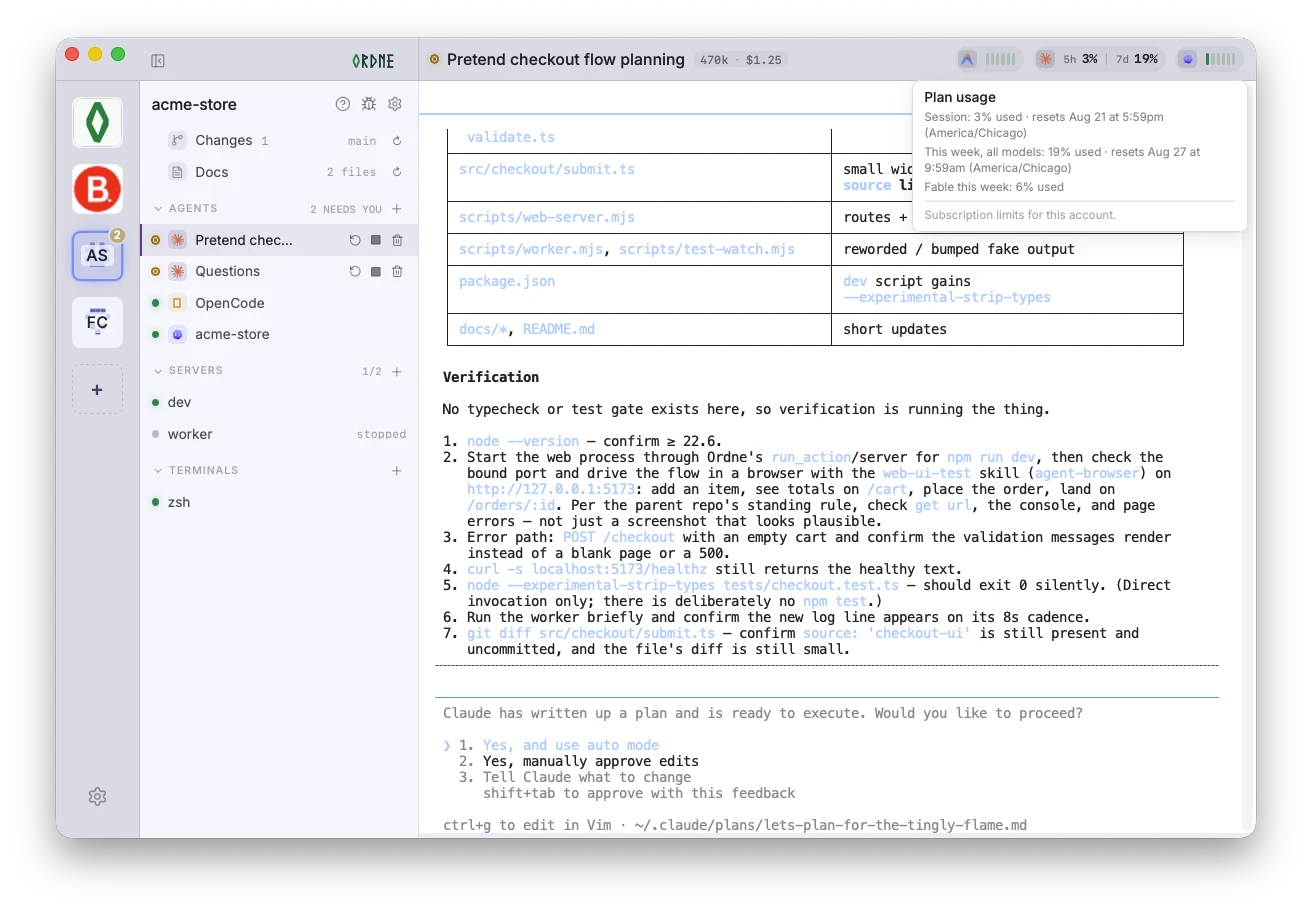Screen dimensions: 1312x912
Task: Open scripts/worker.mjs link
Action: [x=531, y=249]
